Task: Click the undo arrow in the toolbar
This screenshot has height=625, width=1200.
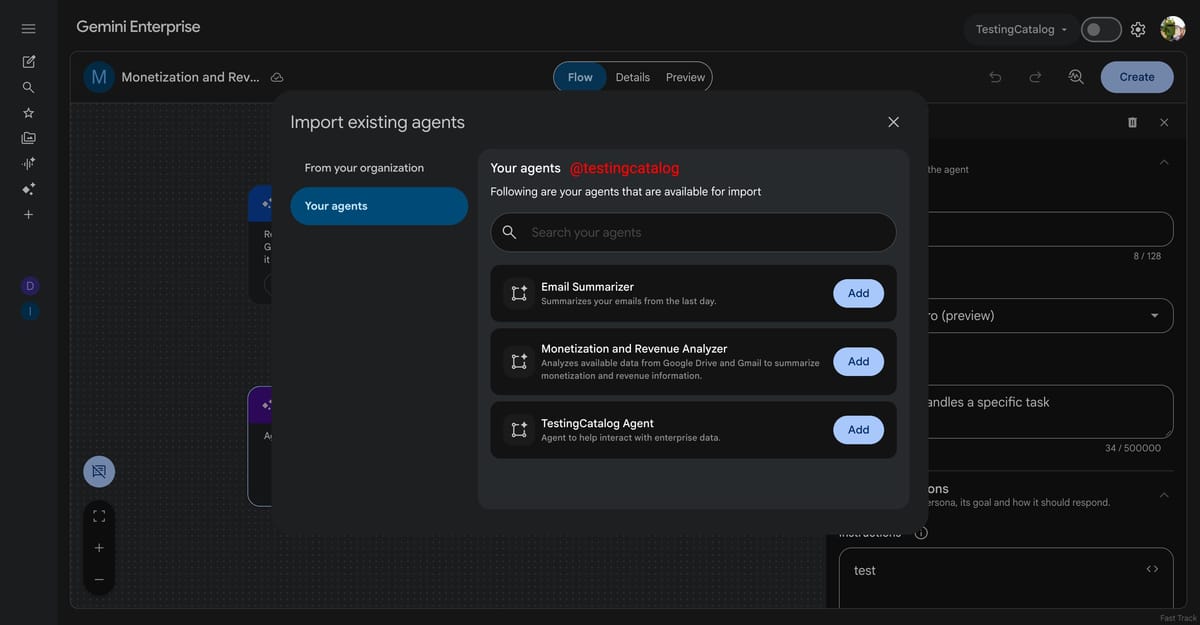Action: point(995,77)
